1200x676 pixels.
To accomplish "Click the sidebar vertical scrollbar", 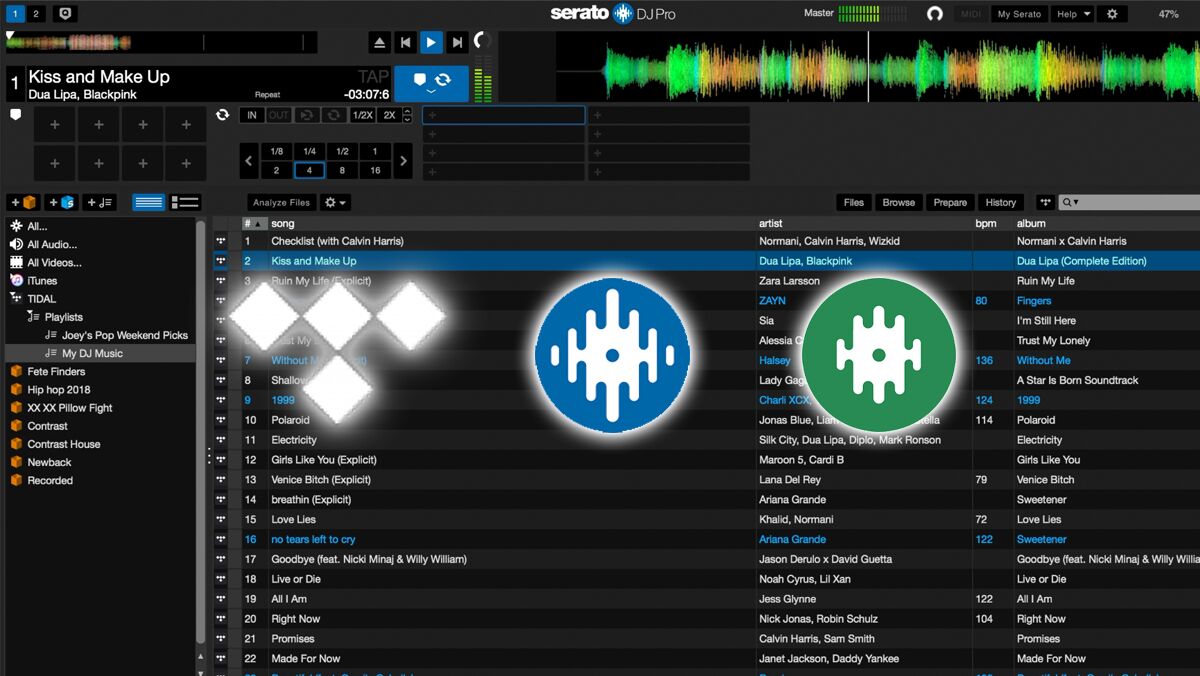I will point(201,430).
